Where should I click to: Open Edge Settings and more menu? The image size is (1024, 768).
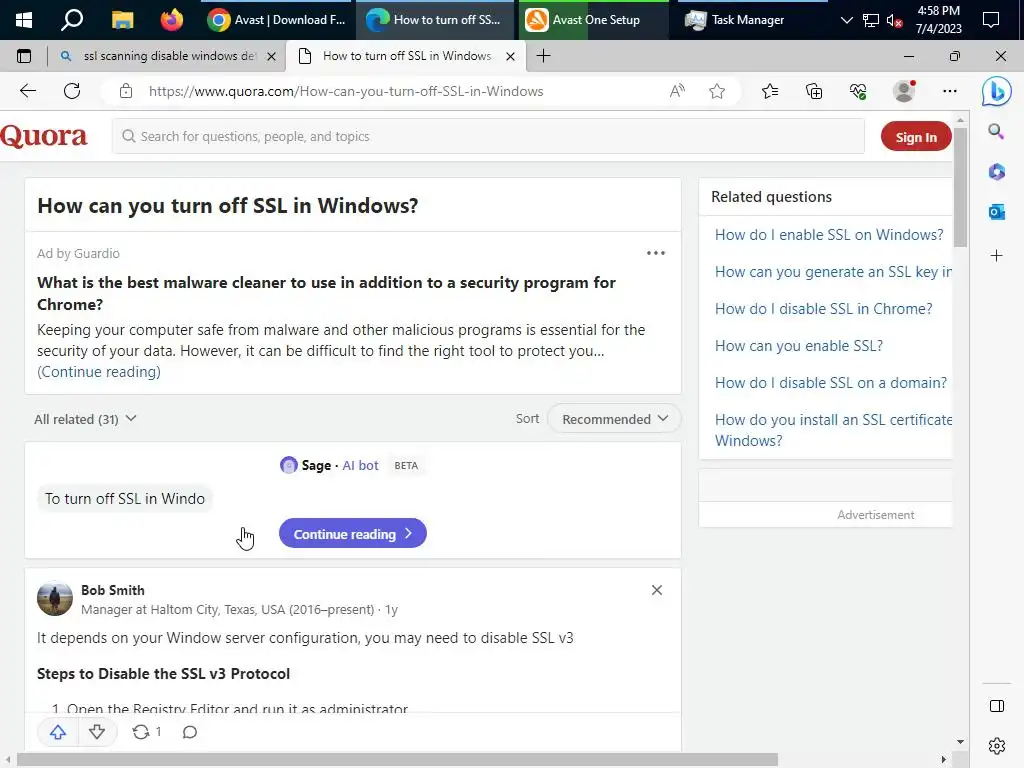(950, 91)
